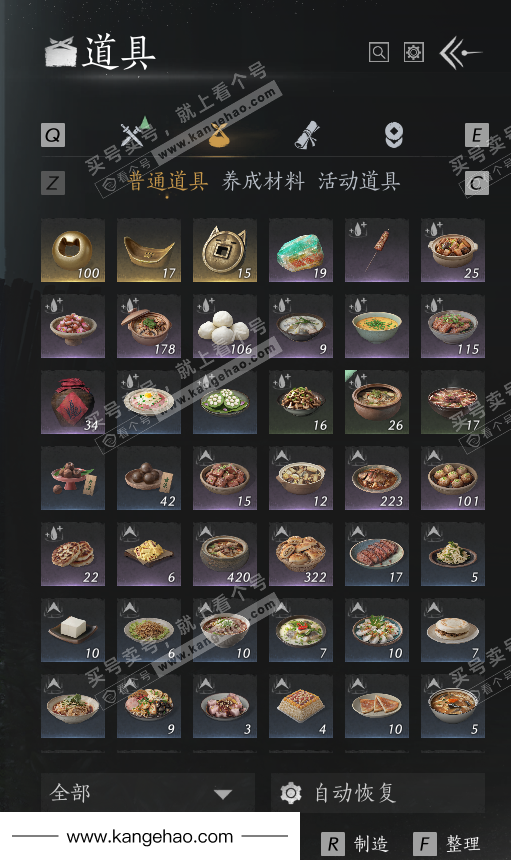Select the stacked gems category icon
Screen dimensions: 511x860
click(x=394, y=135)
